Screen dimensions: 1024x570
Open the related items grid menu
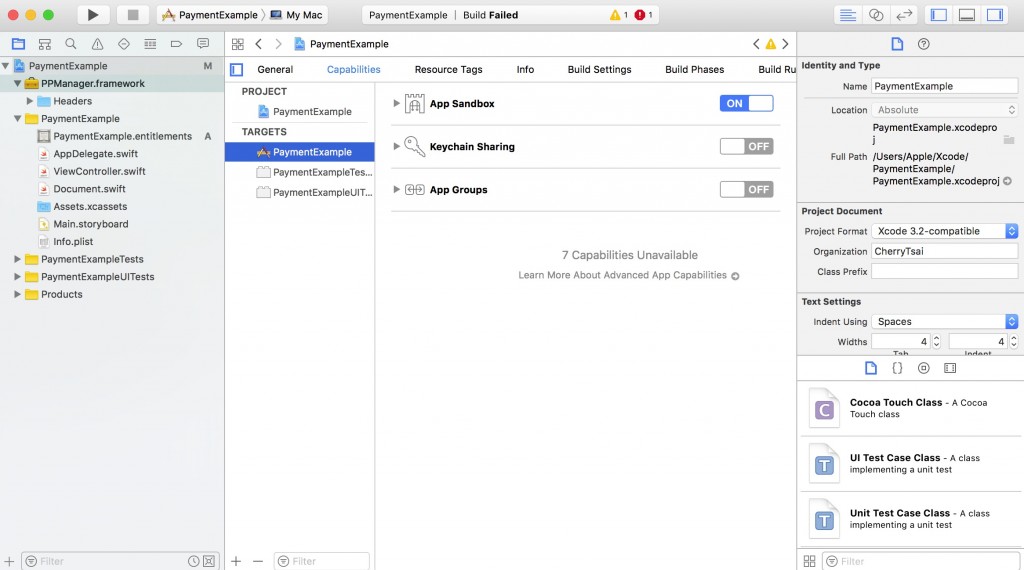238,44
